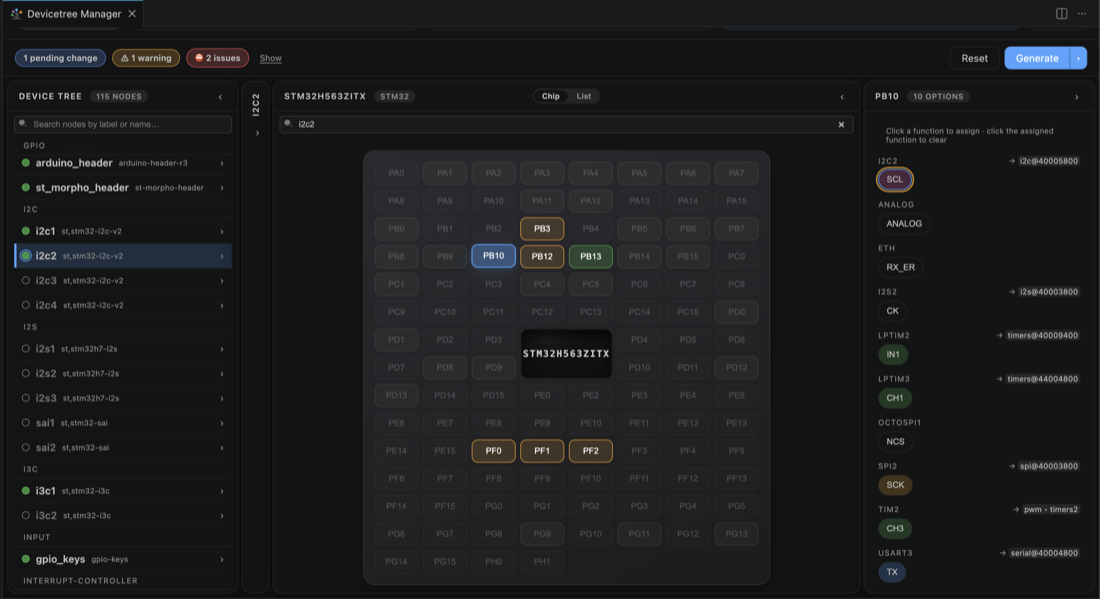Assign ANALOG function to PB10
Viewport: 1100px width, 599px height.
[x=904, y=224]
